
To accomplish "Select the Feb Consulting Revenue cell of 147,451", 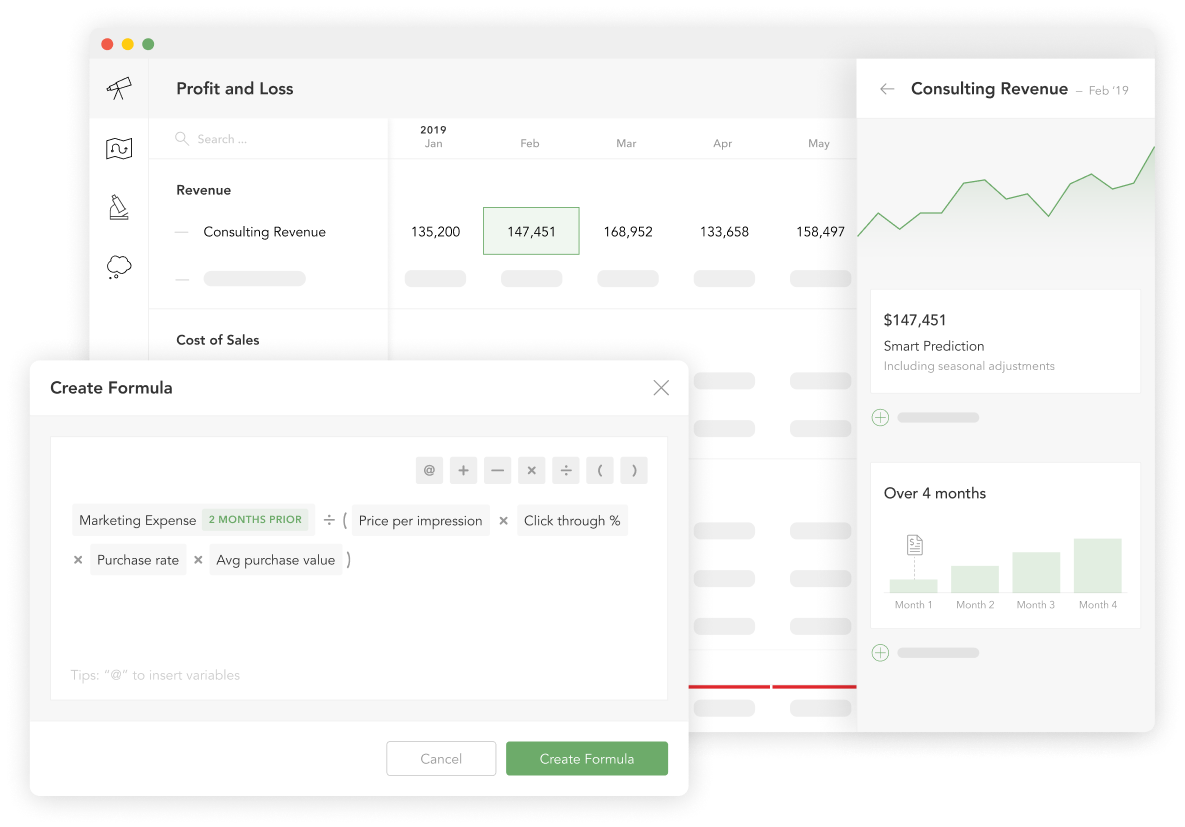I will pos(531,231).
